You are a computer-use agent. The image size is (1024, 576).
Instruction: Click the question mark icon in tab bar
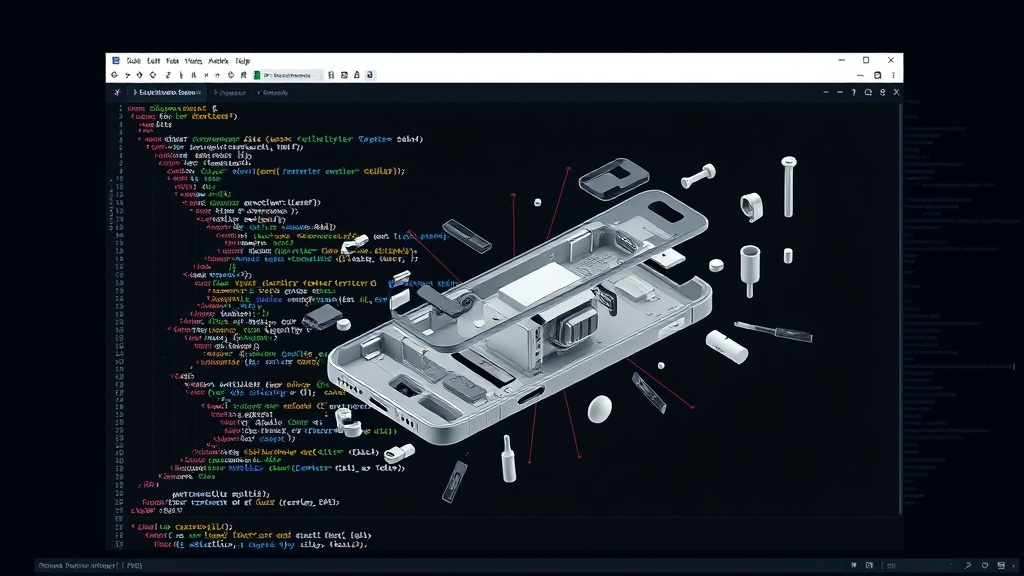click(x=854, y=93)
